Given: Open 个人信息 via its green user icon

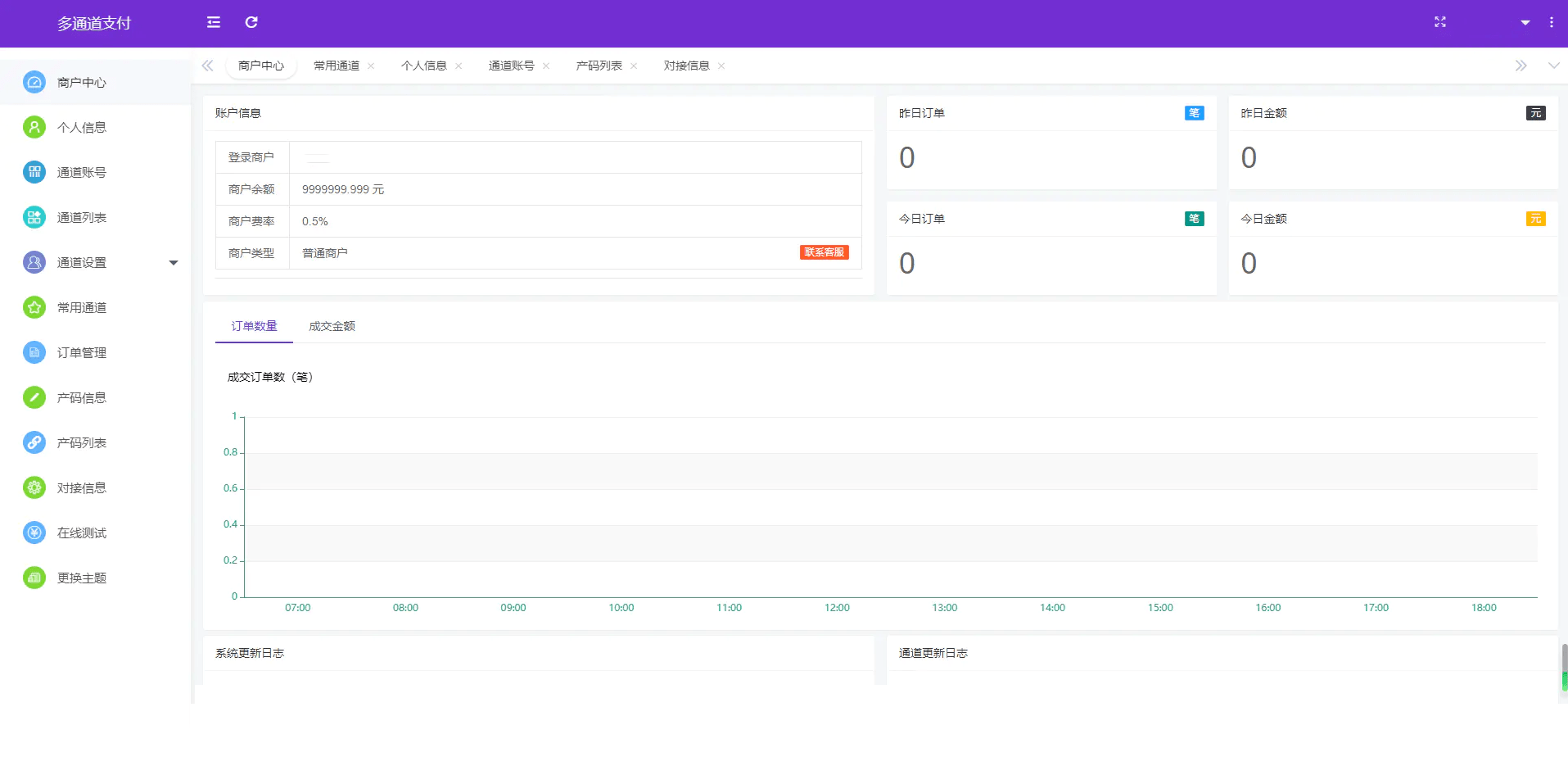Looking at the screenshot, I should click(x=34, y=127).
